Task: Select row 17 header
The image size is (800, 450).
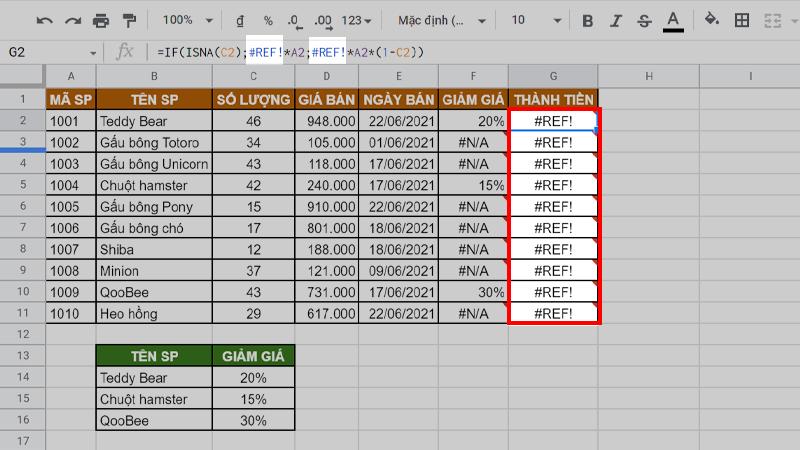Action: [x=22, y=441]
